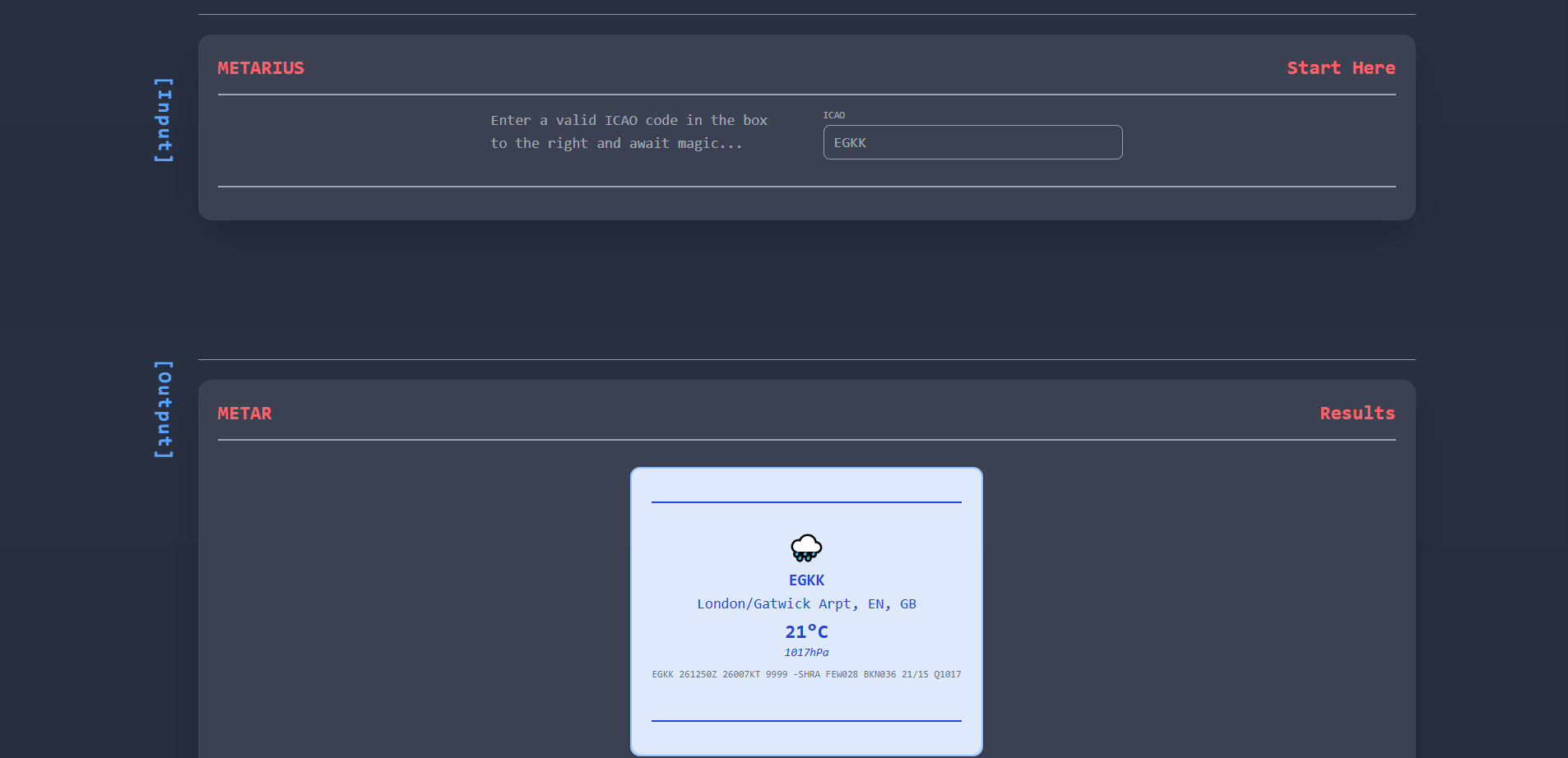The image size is (1568, 758).
Task: Click the 1017hPa pressure value
Action: [806, 653]
